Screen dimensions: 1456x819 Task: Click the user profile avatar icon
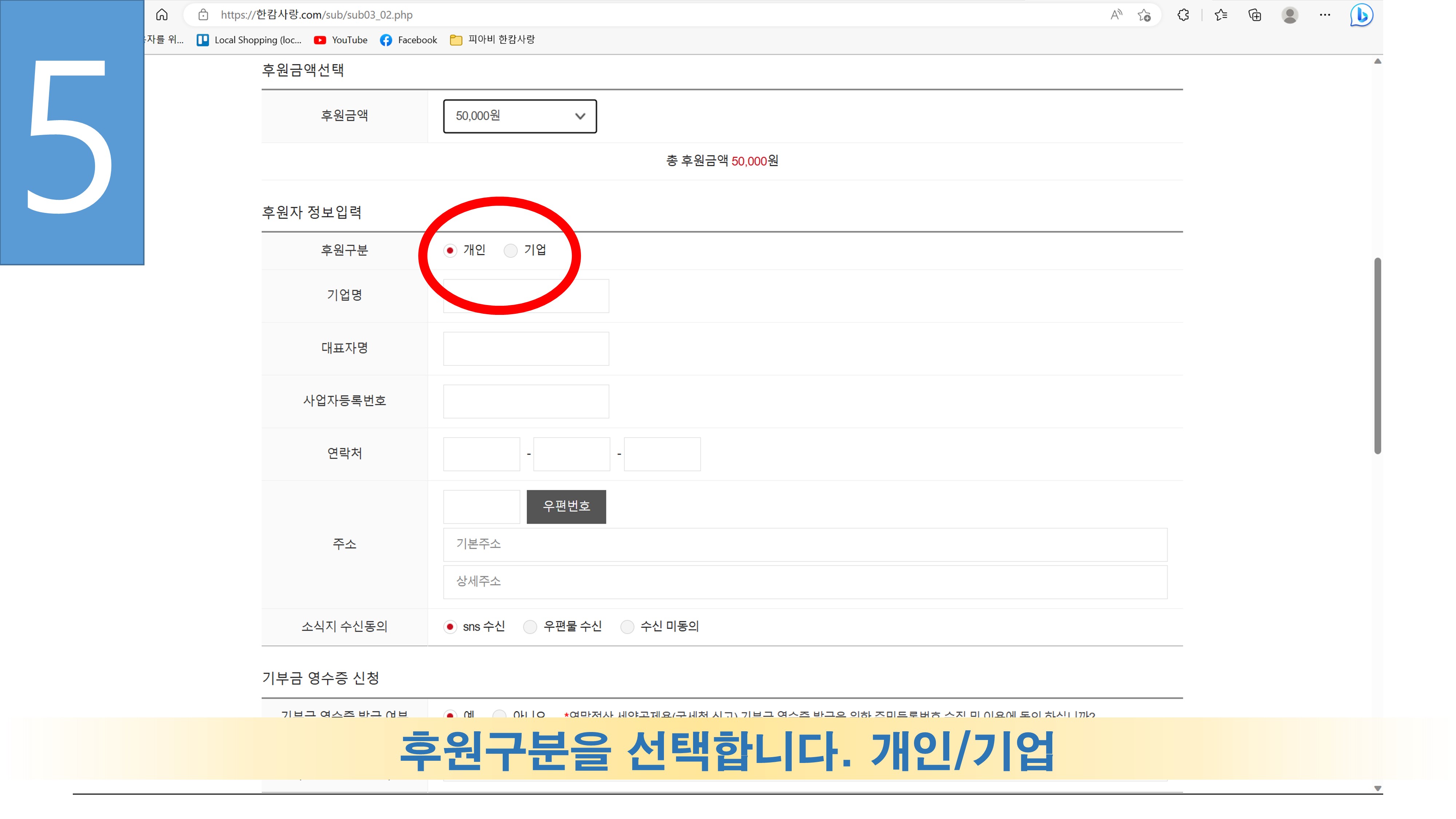1290,15
